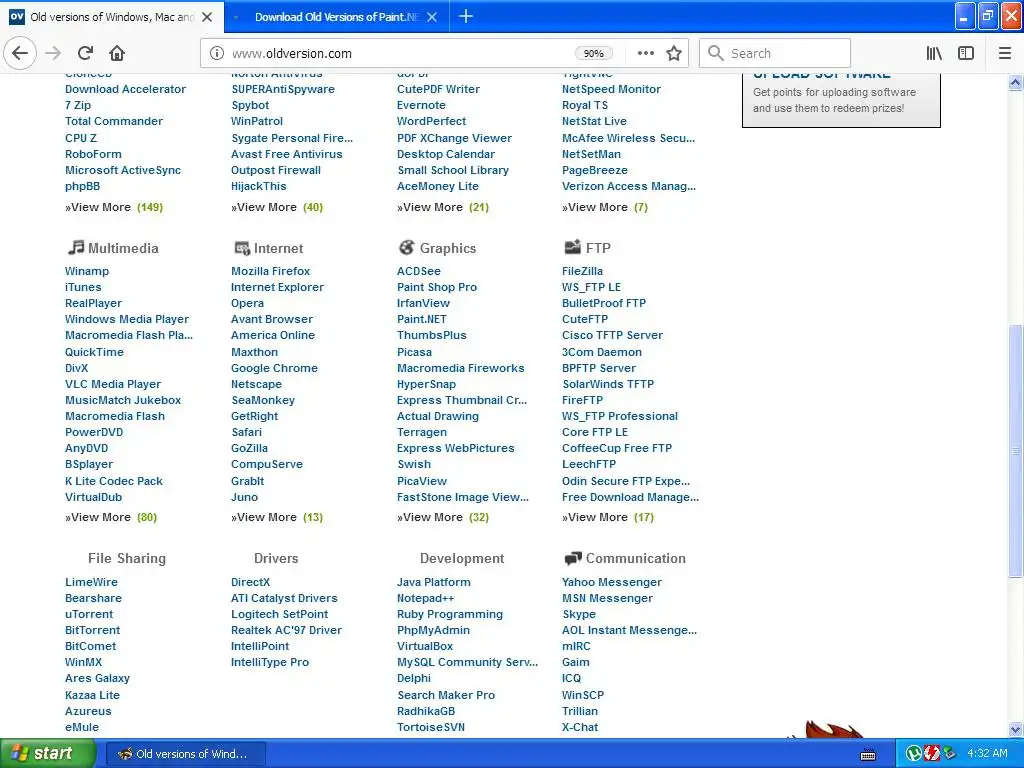
Task: Open the Avast Free Antivirus link
Action: pos(287,154)
